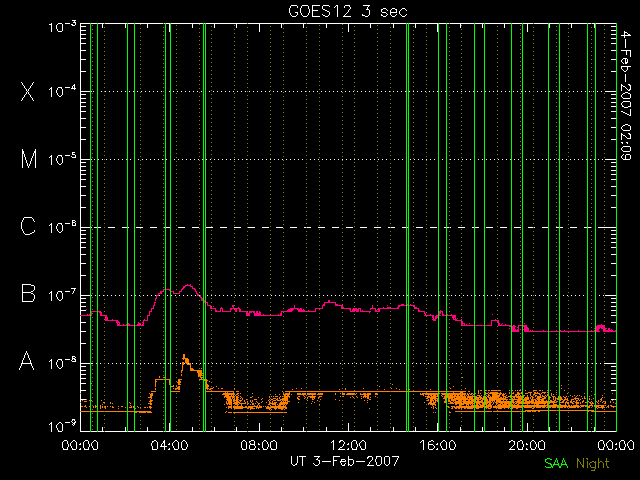This screenshot has width=640, height=480.
Task: Click the 4-Feb-2007 02:09 timestamp
Action: point(625,95)
